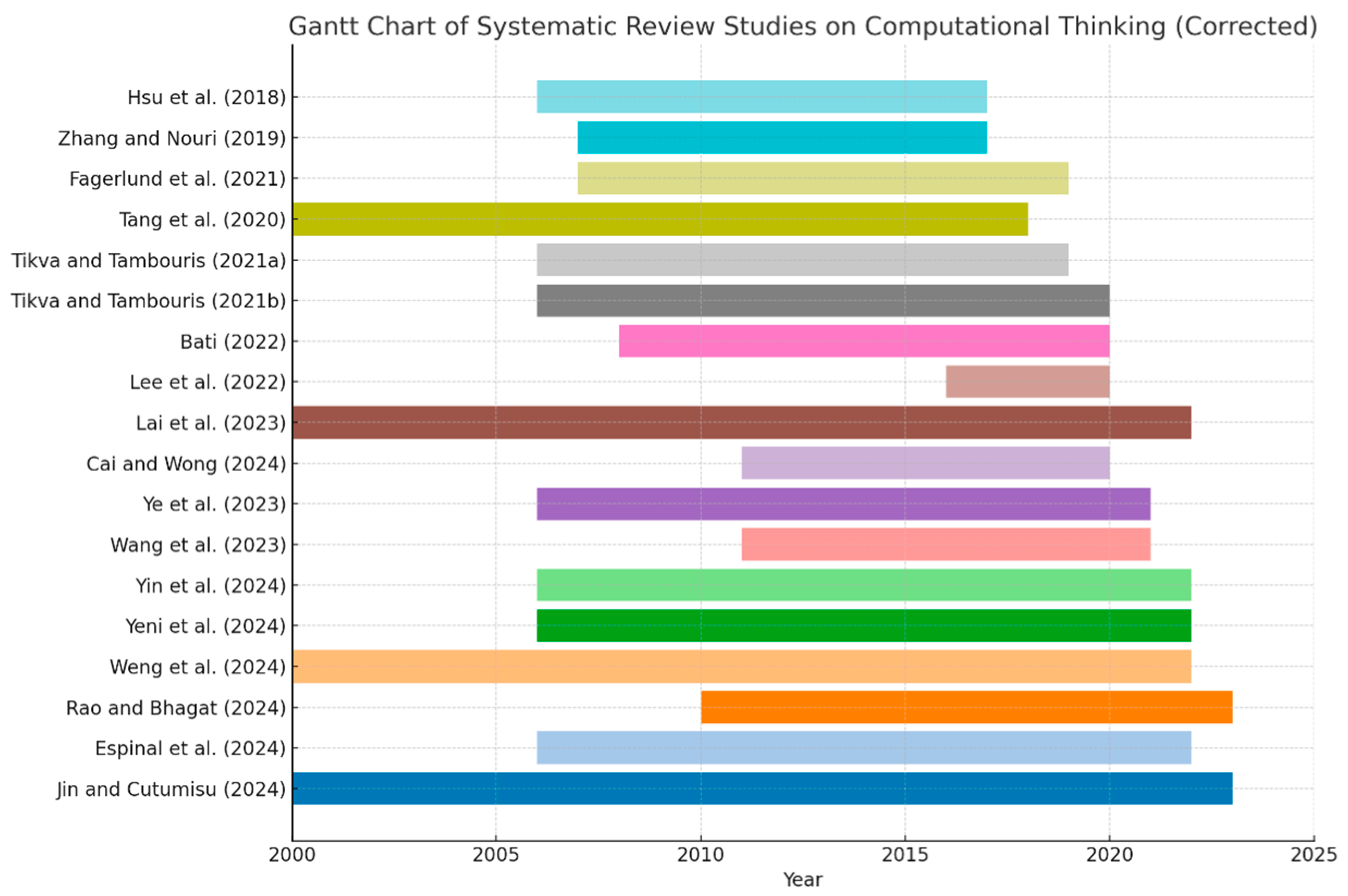Click the Yeni et al. (2024) green bar
Viewport: 1348px width, 896px height.
(x=863, y=626)
